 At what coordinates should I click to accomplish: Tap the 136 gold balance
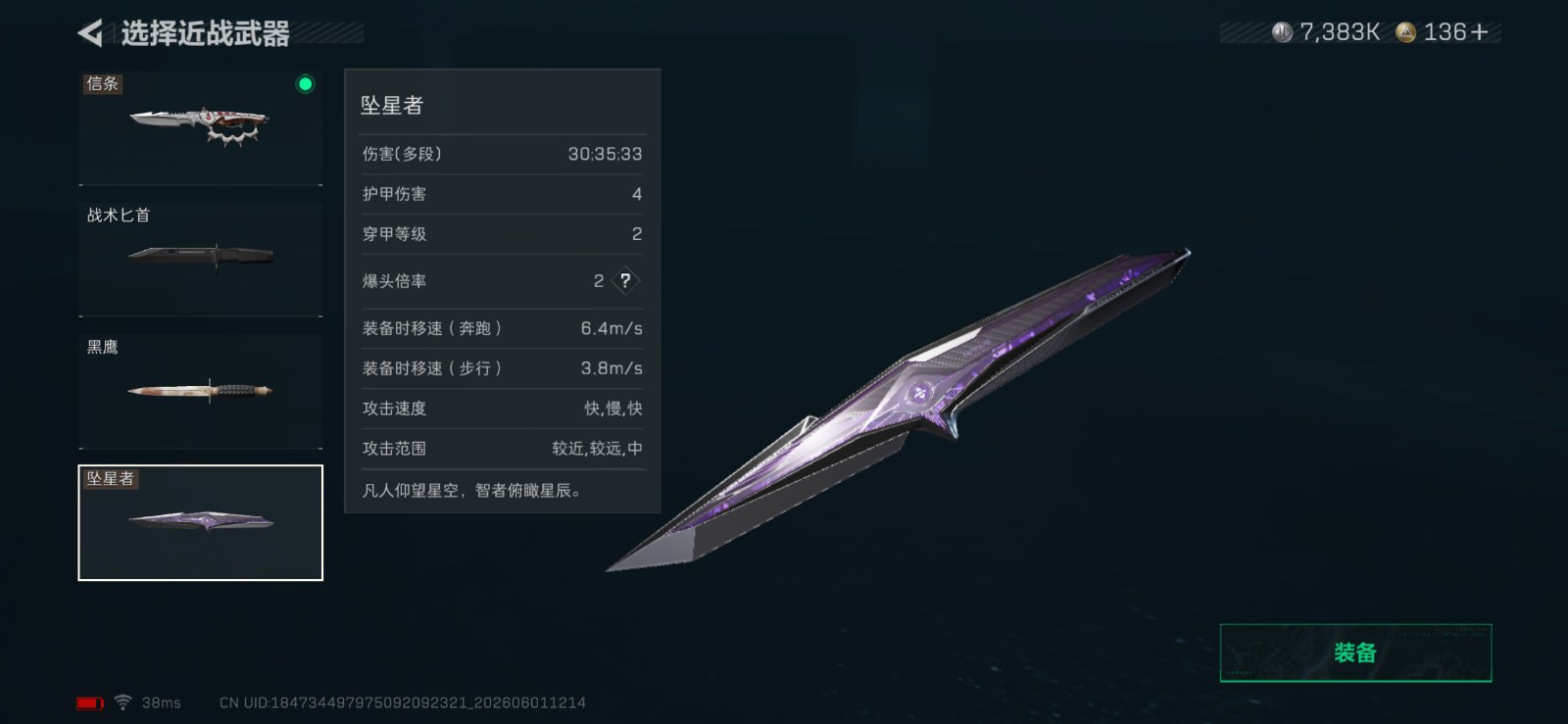(x=1445, y=32)
